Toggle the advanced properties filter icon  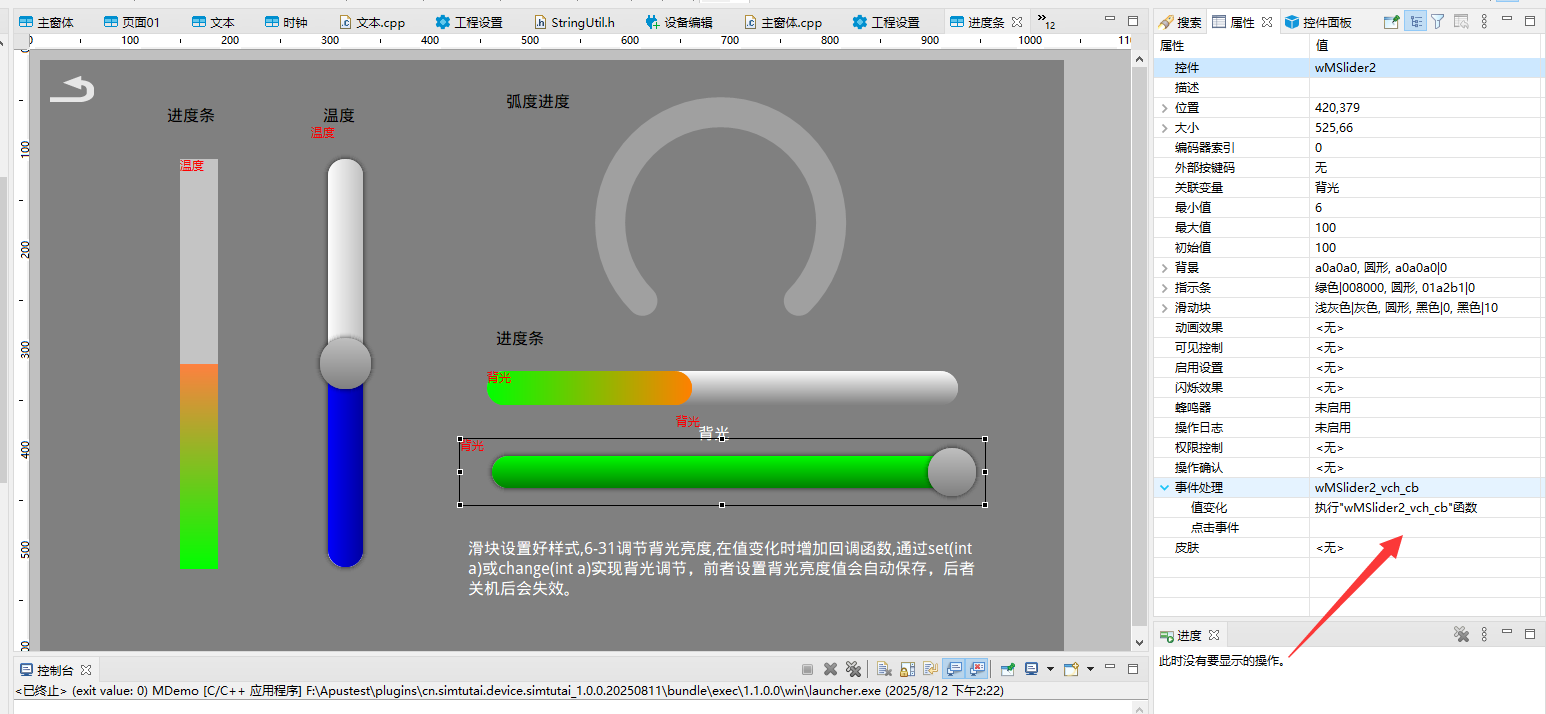(x=1438, y=21)
